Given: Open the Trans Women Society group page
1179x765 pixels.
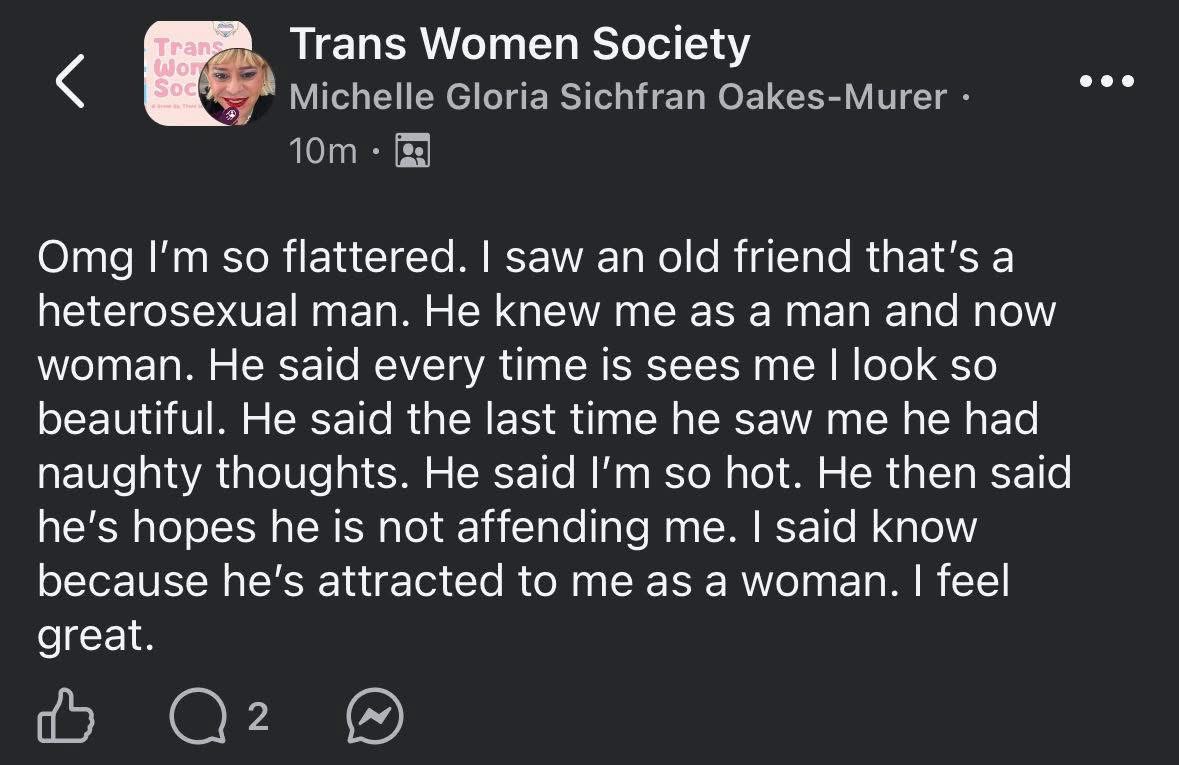Looking at the screenshot, I should [520, 44].
